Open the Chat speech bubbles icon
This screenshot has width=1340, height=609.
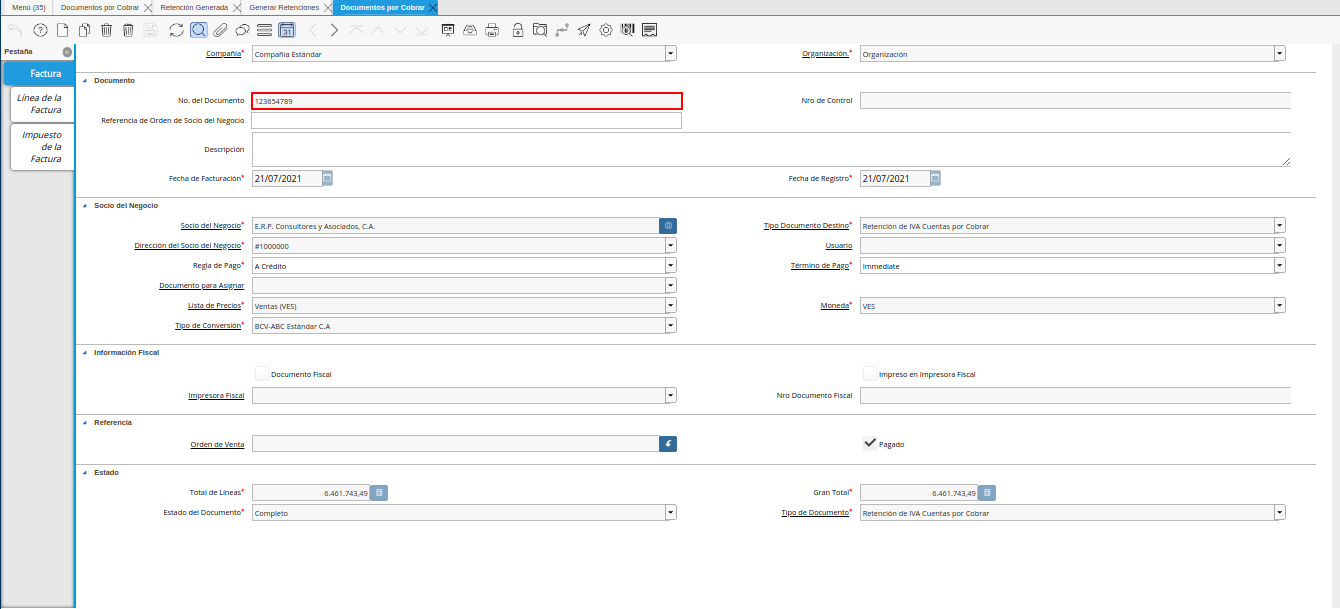click(x=242, y=30)
